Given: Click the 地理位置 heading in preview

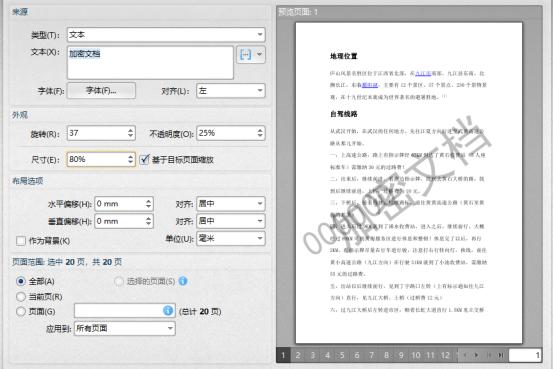Looking at the screenshot, I should tap(344, 56).
